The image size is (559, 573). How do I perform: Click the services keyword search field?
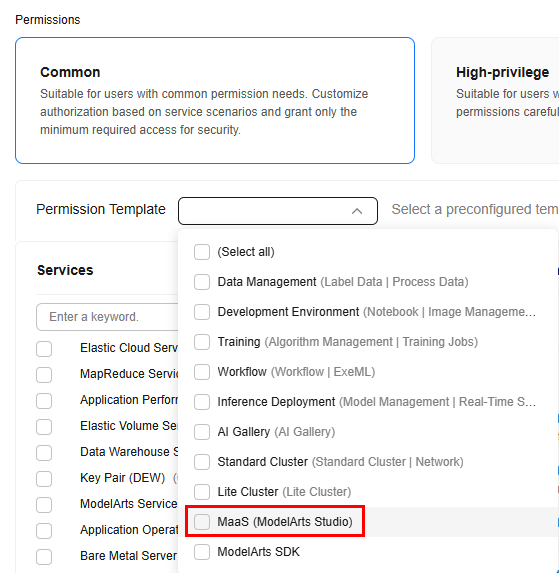click(107, 317)
